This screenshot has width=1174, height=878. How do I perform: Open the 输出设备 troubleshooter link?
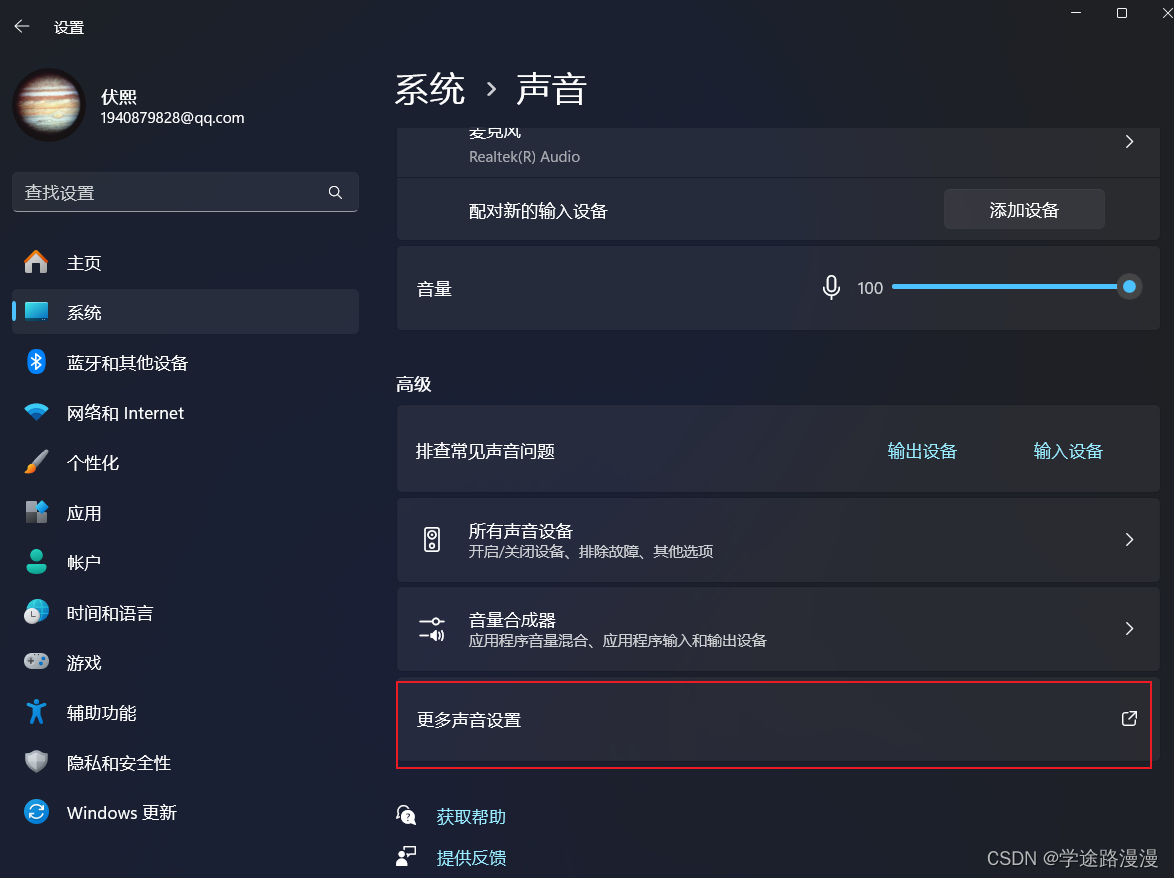(922, 450)
